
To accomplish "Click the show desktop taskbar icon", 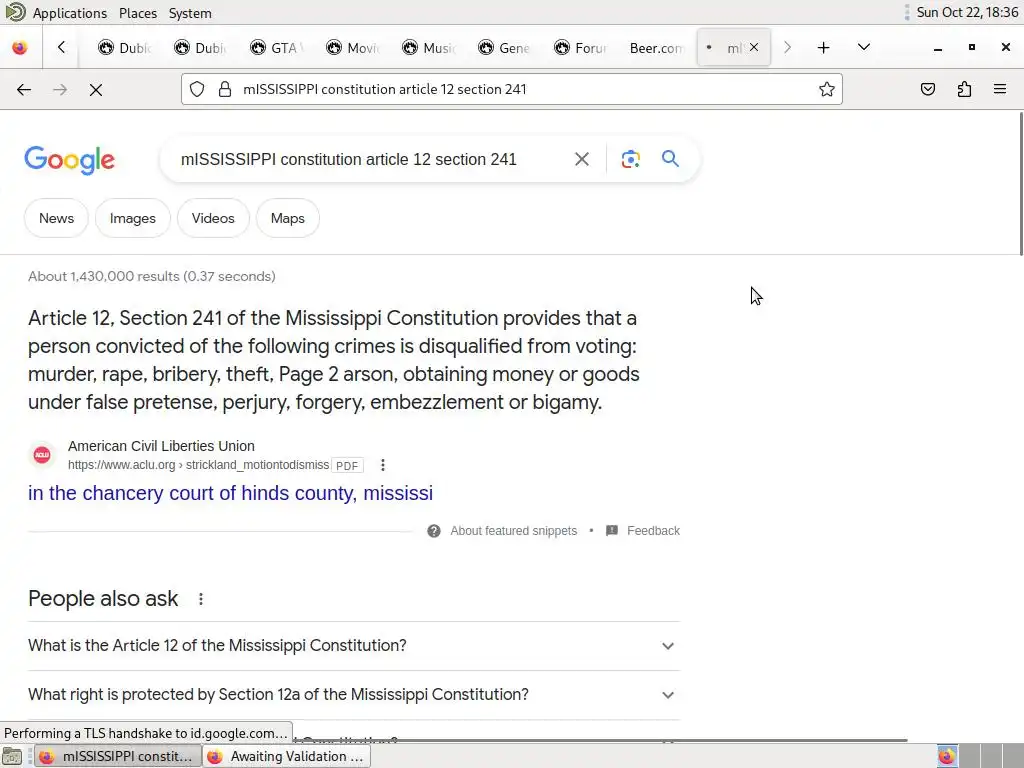I will tap(12, 756).
